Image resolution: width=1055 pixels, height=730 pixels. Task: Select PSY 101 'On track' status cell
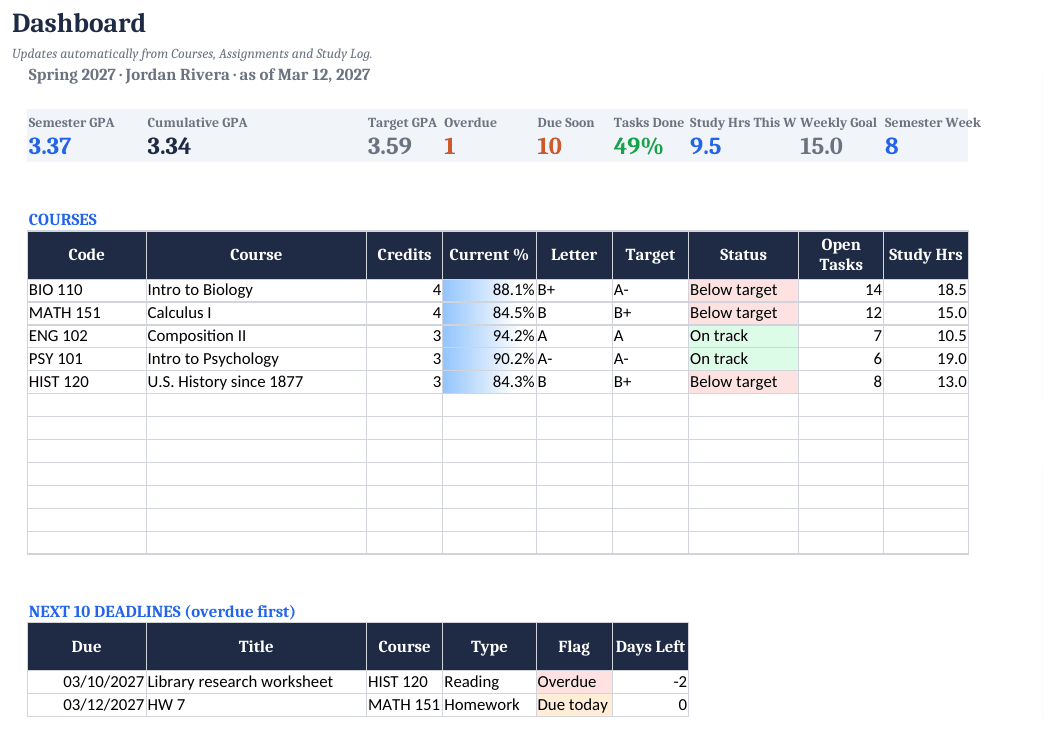tap(743, 359)
